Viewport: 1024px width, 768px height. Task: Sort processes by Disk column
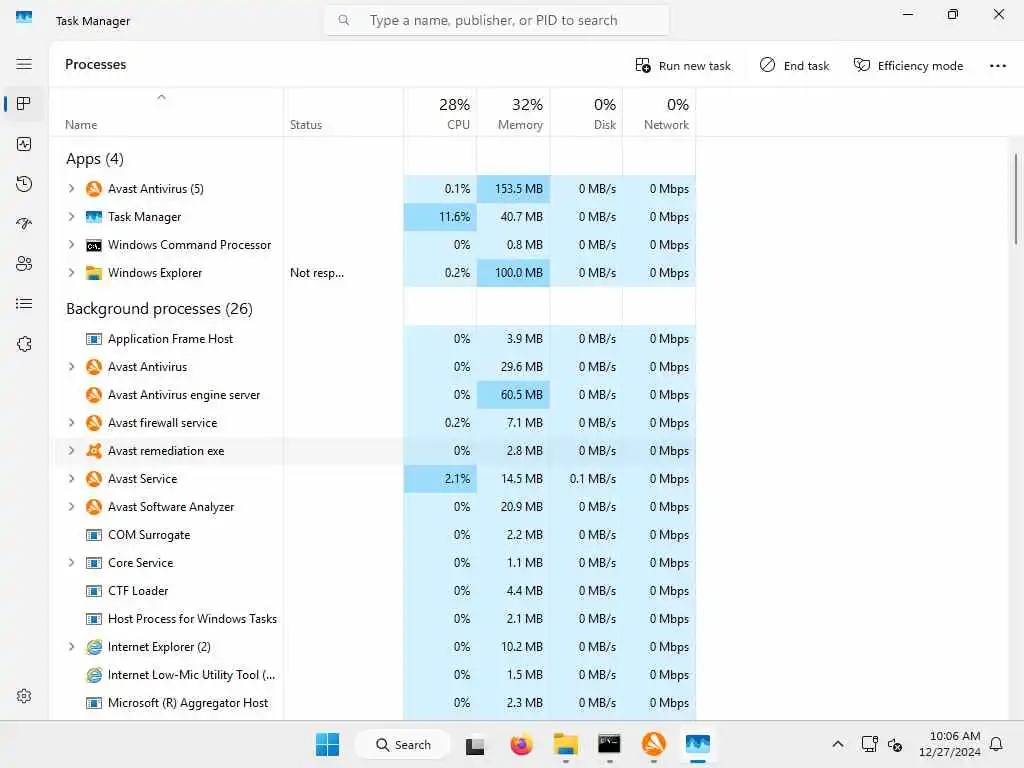(x=586, y=112)
